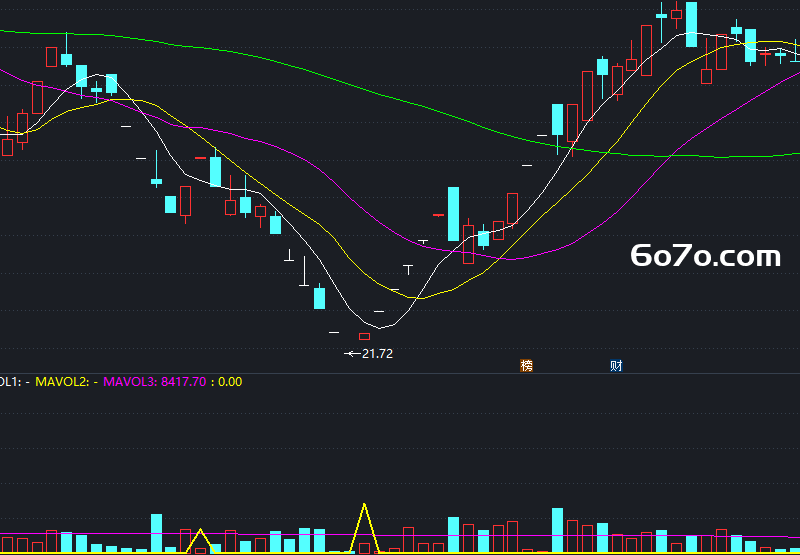Click the cyan candle just left of the 21.72 low
The image size is (800, 555).
click(x=319, y=298)
